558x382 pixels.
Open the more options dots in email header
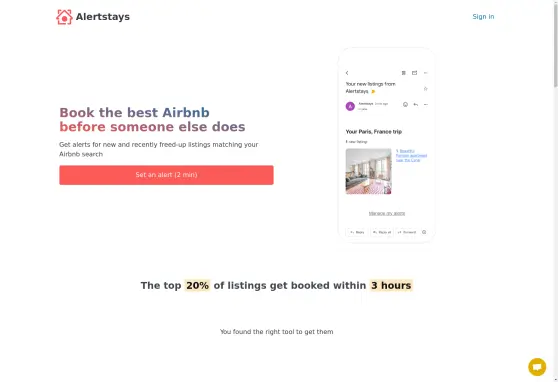pyautogui.click(x=425, y=73)
